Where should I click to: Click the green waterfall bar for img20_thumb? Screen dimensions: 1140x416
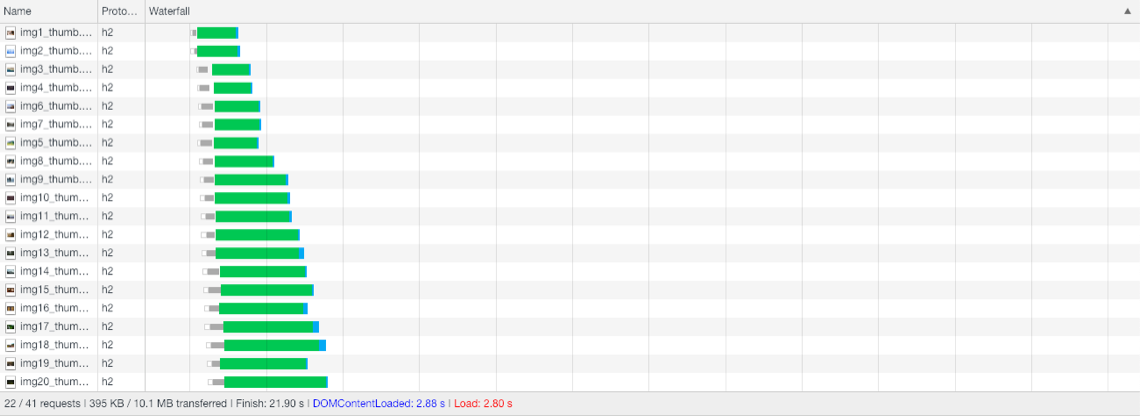[275, 382]
